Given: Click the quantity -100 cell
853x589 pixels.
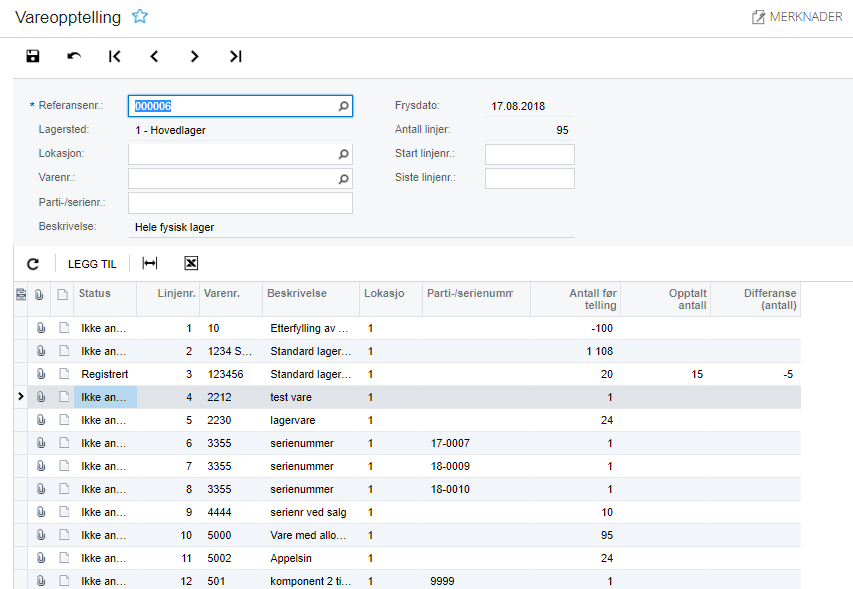Looking at the screenshot, I should pyautogui.click(x=575, y=328).
